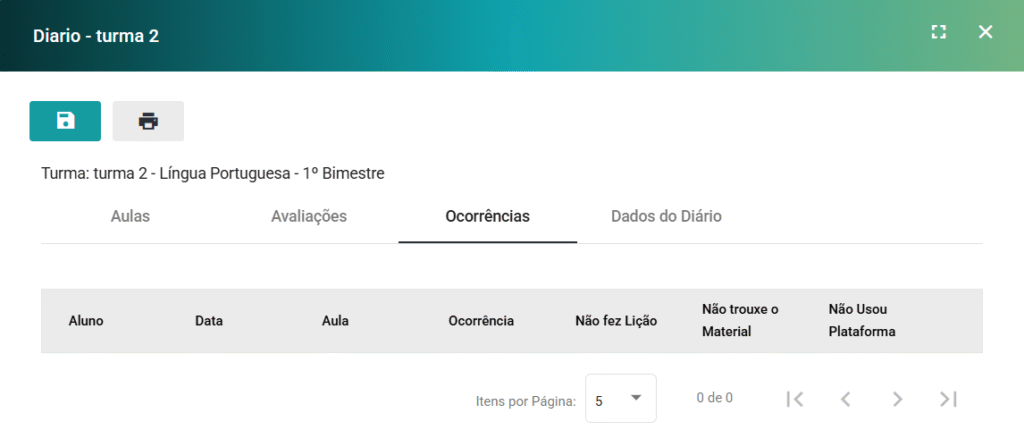Go to previous page arrow
The image size is (1024, 447).
[x=846, y=399]
